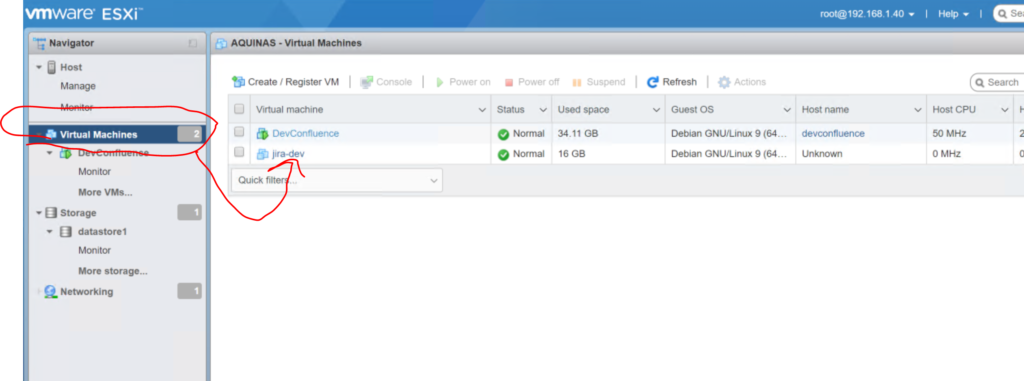The image size is (1024, 381).
Task: Click the Navigator panel icon
Action: coord(39,43)
